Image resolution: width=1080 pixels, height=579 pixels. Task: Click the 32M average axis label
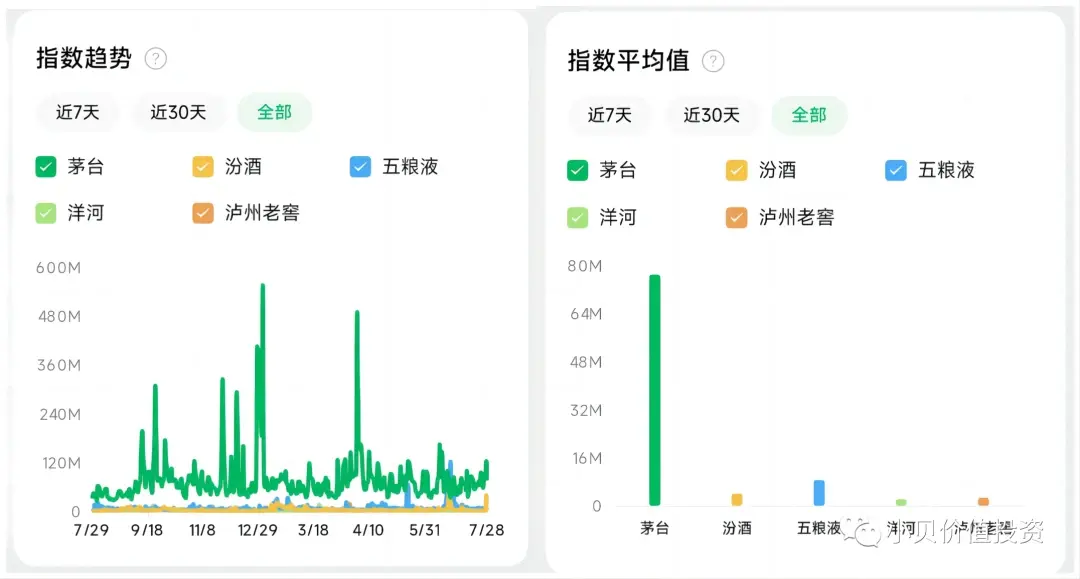tap(586, 411)
